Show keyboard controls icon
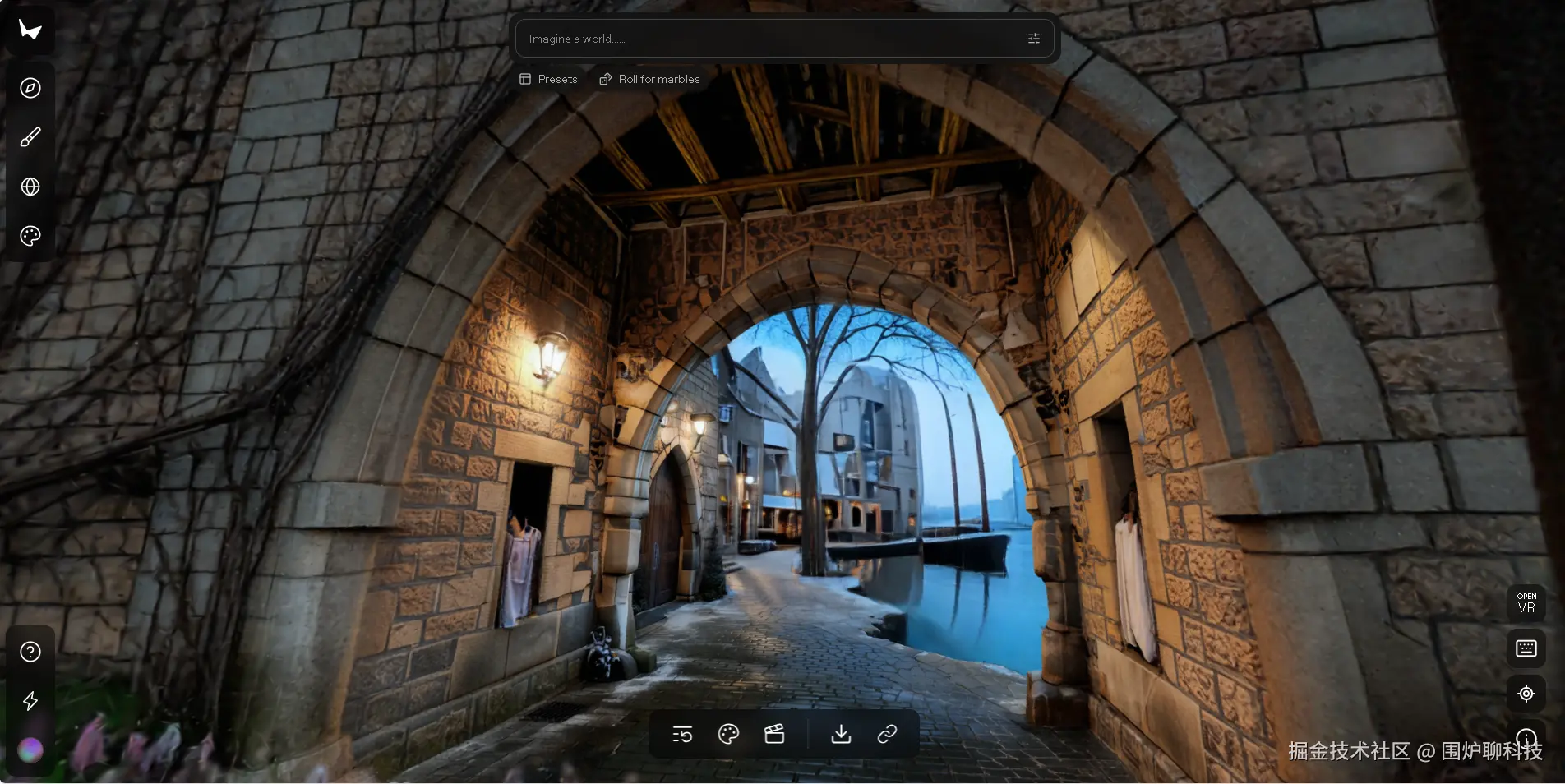 pyautogui.click(x=1526, y=648)
